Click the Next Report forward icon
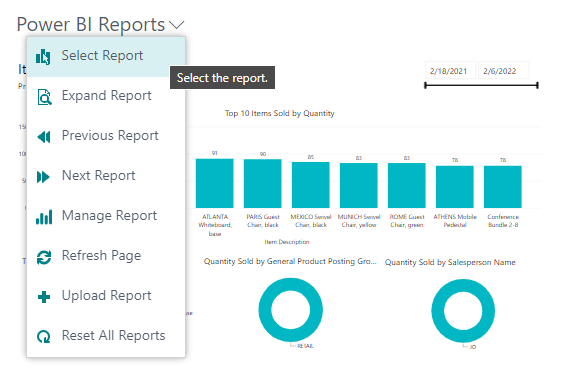568x384 pixels. pos(43,177)
